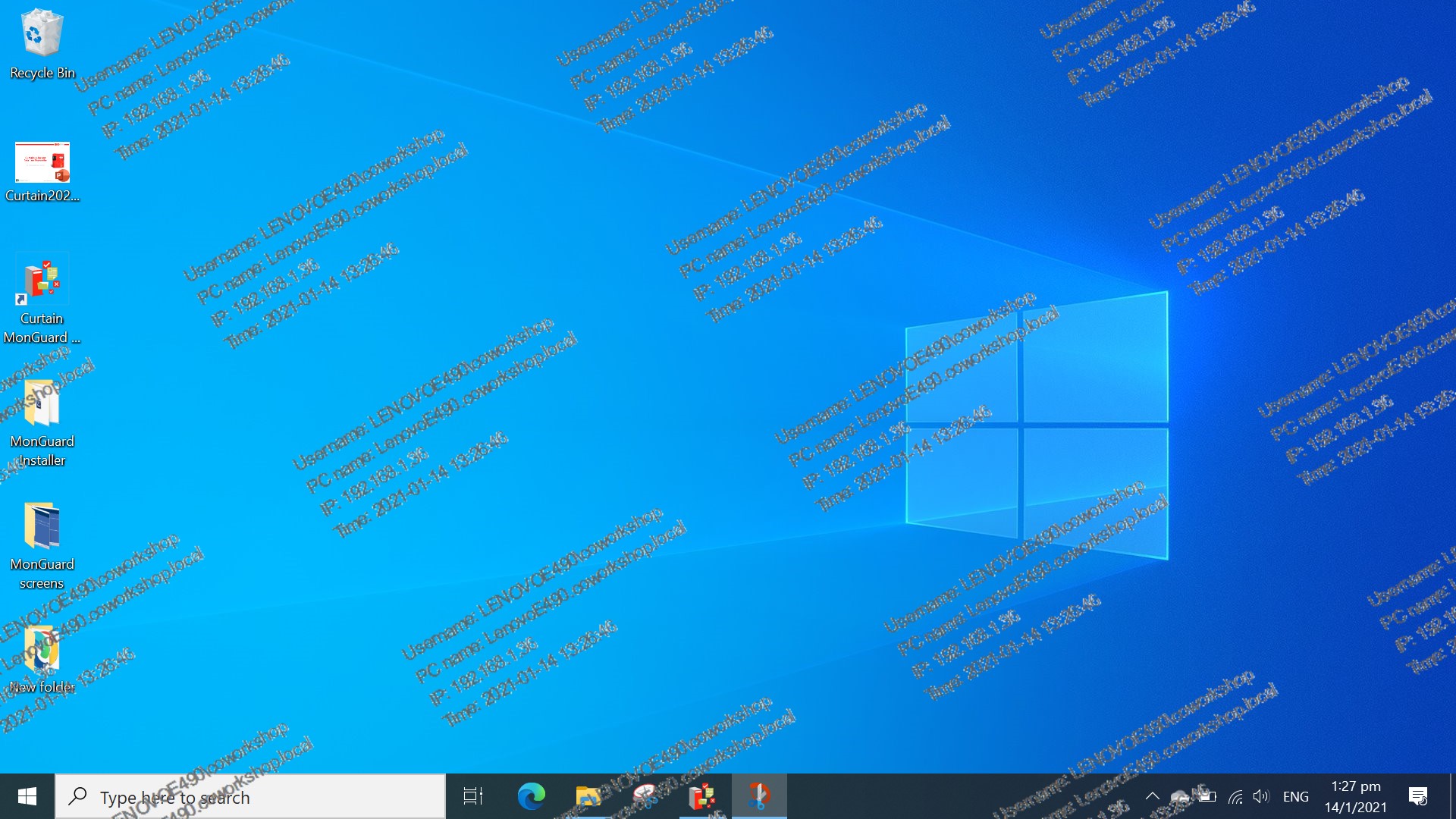The width and height of the screenshot is (1456, 819).
Task: Open the New folder on the desktop
Action: point(42,650)
